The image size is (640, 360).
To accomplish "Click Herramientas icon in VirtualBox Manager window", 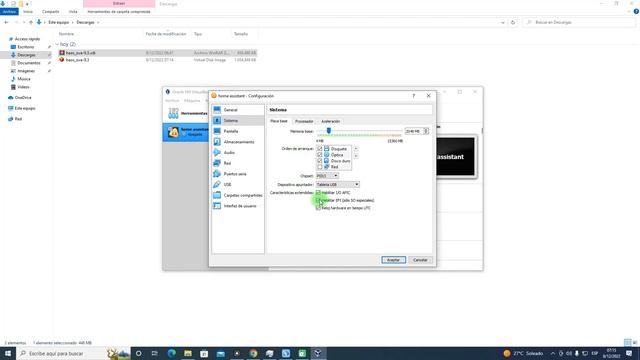I will 173,113.
